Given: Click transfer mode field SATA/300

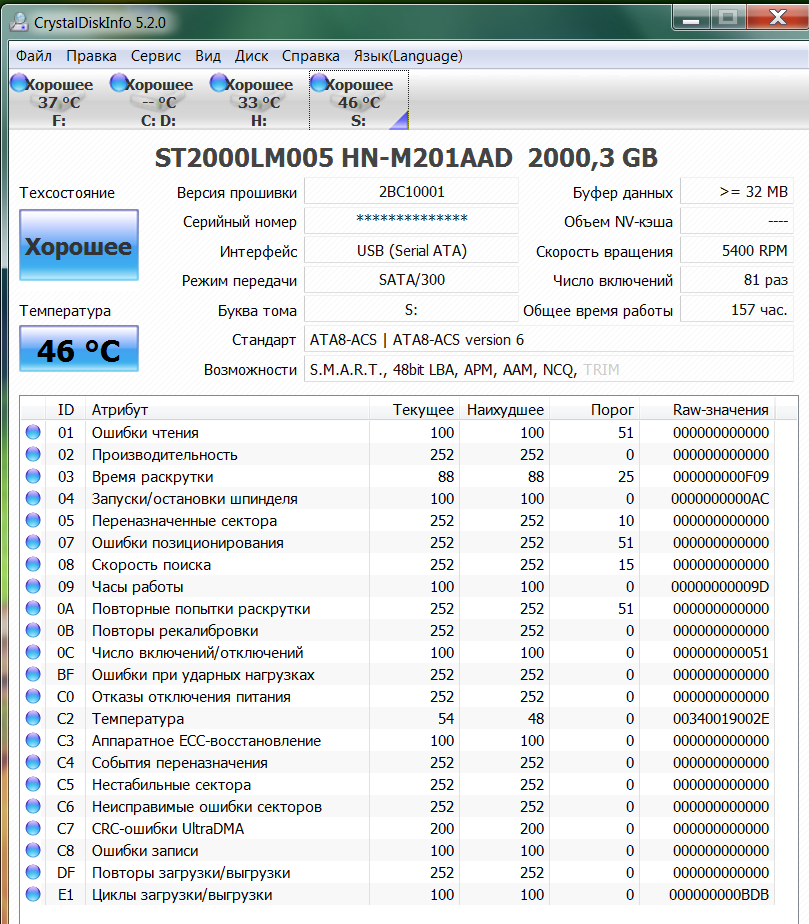Looking at the screenshot, I should tap(411, 280).
